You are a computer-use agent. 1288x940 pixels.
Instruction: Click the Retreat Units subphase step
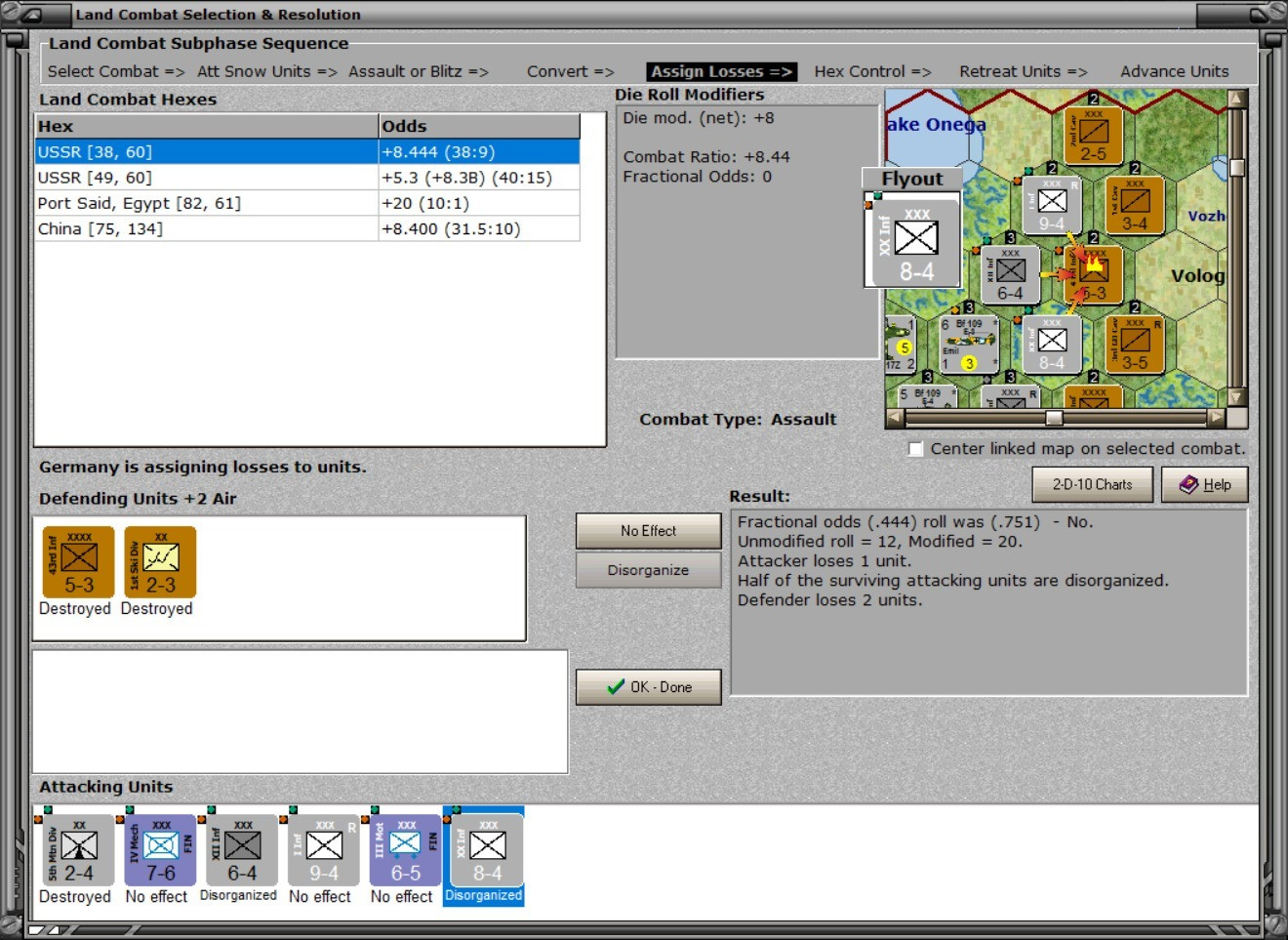[1024, 71]
